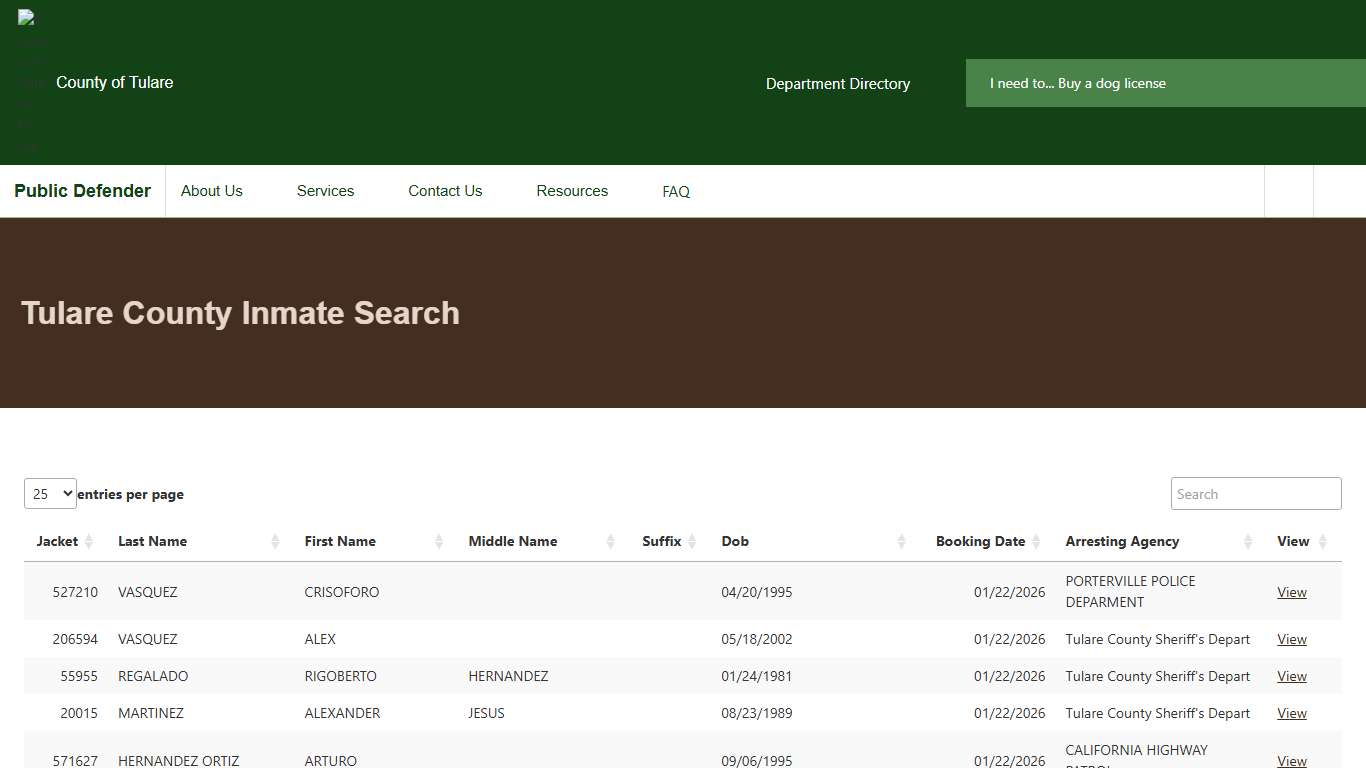Toggle sorting on the Arresting Agency column
The width and height of the screenshot is (1366, 768).
(x=1249, y=541)
